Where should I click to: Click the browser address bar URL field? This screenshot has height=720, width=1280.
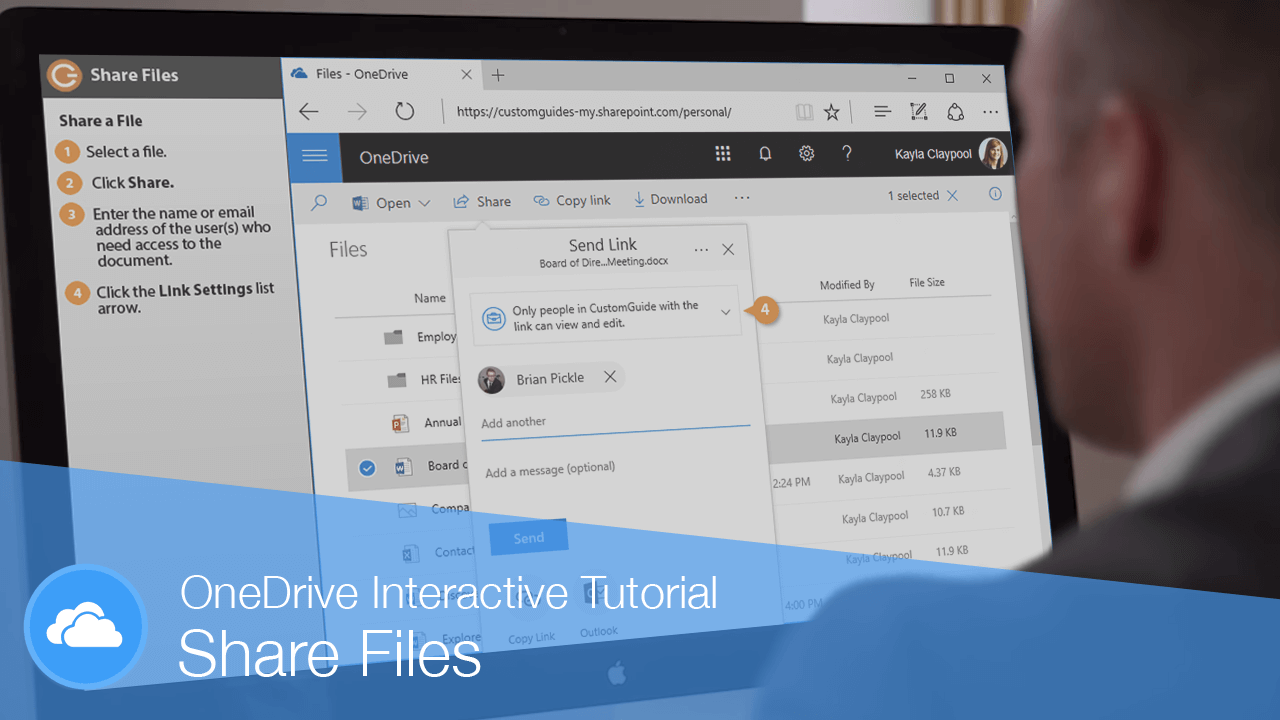coord(594,112)
